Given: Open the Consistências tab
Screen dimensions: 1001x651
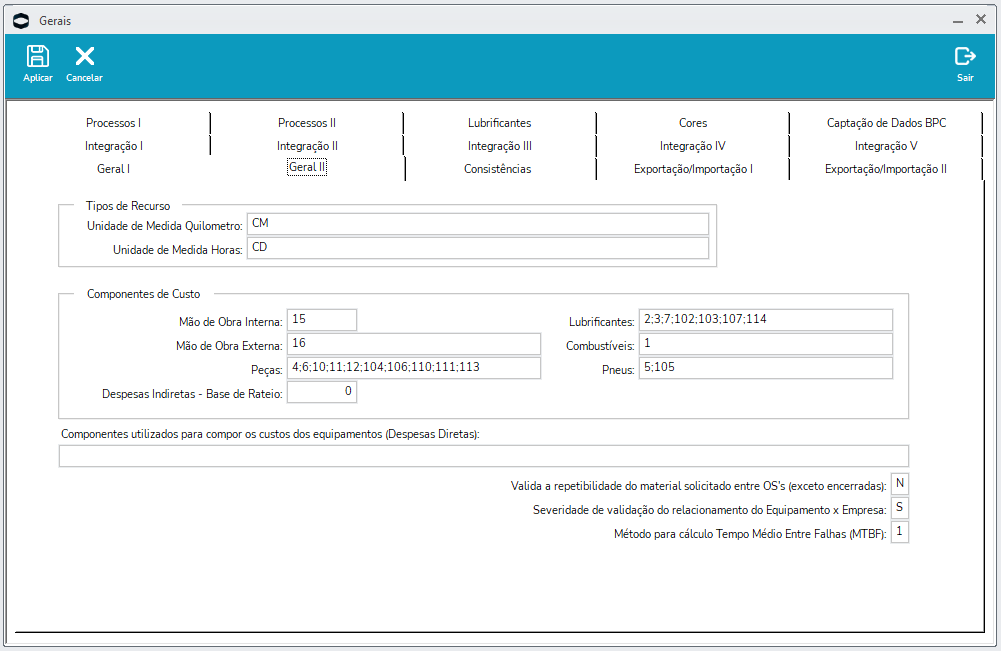Looking at the screenshot, I should tap(497, 169).
